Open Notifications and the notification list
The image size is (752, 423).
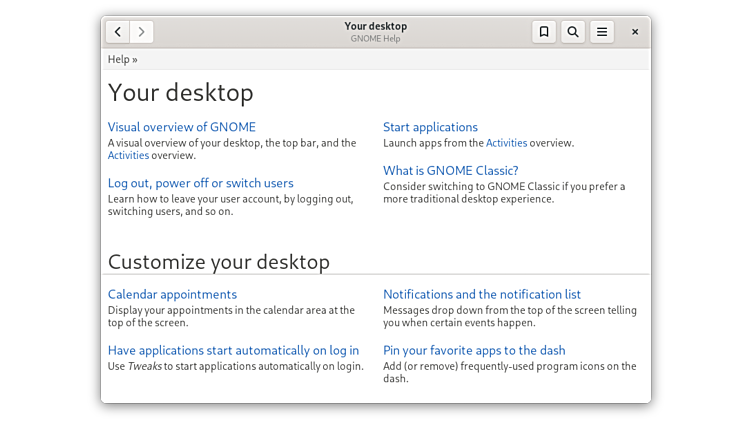(x=482, y=295)
